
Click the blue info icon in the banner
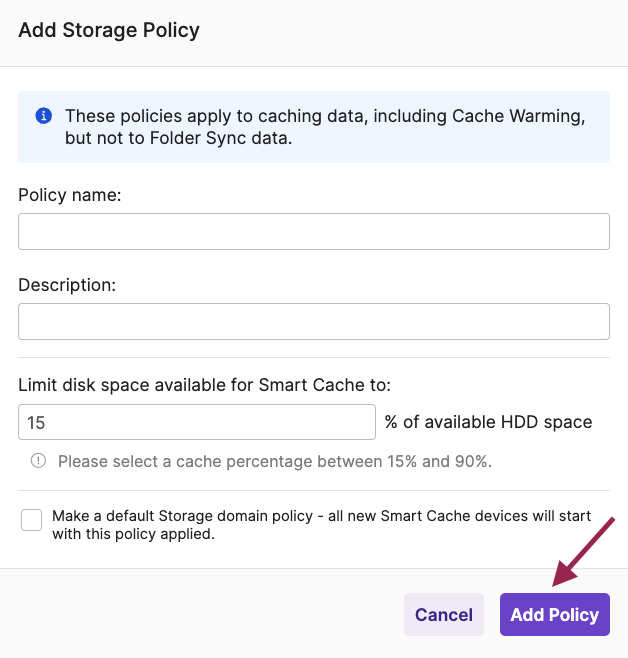click(x=43, y=116)
